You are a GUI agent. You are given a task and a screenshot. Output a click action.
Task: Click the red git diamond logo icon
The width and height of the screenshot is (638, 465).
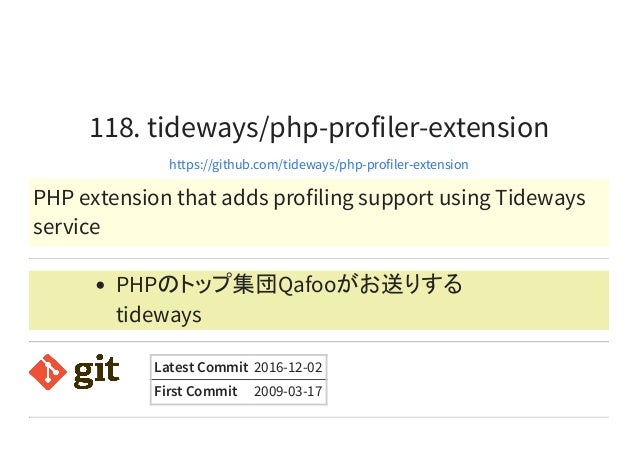[48, 372]
